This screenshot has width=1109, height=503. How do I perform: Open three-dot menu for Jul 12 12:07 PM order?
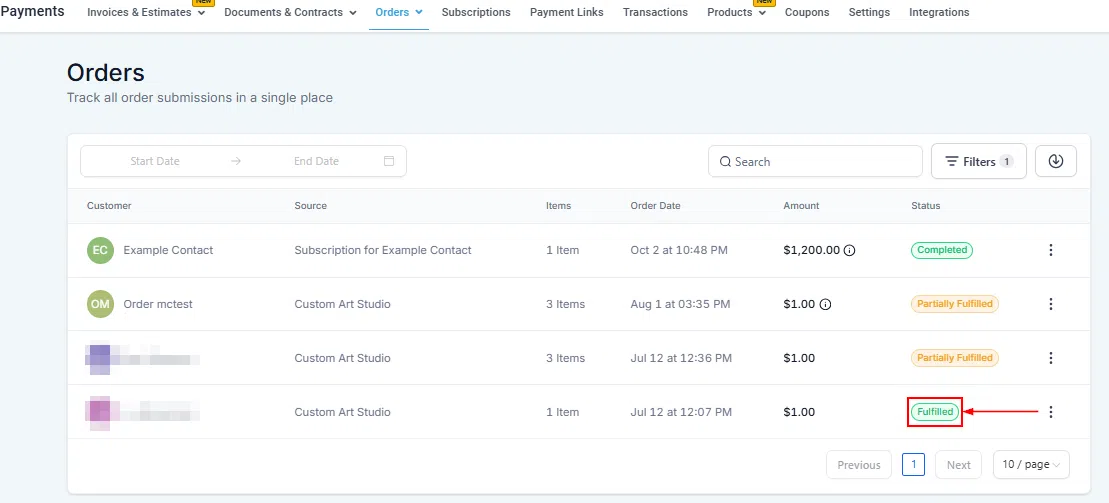[1050, 412]
